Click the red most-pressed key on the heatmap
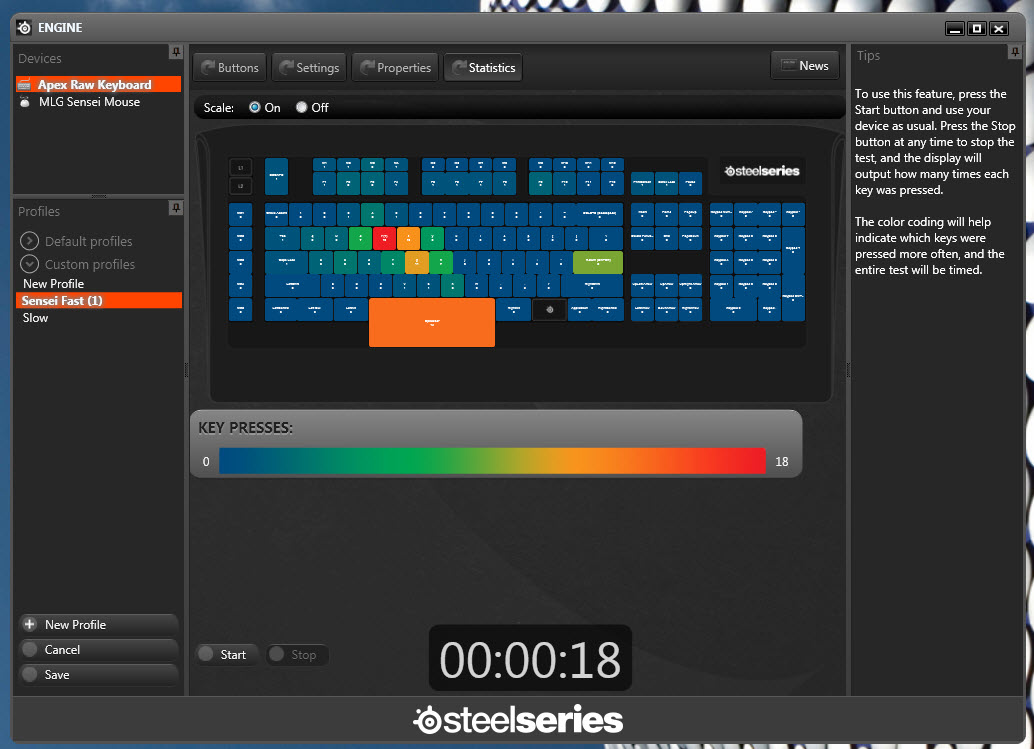Image resolution: width=1034 pixels, height=749 pixels. point(384,238)
